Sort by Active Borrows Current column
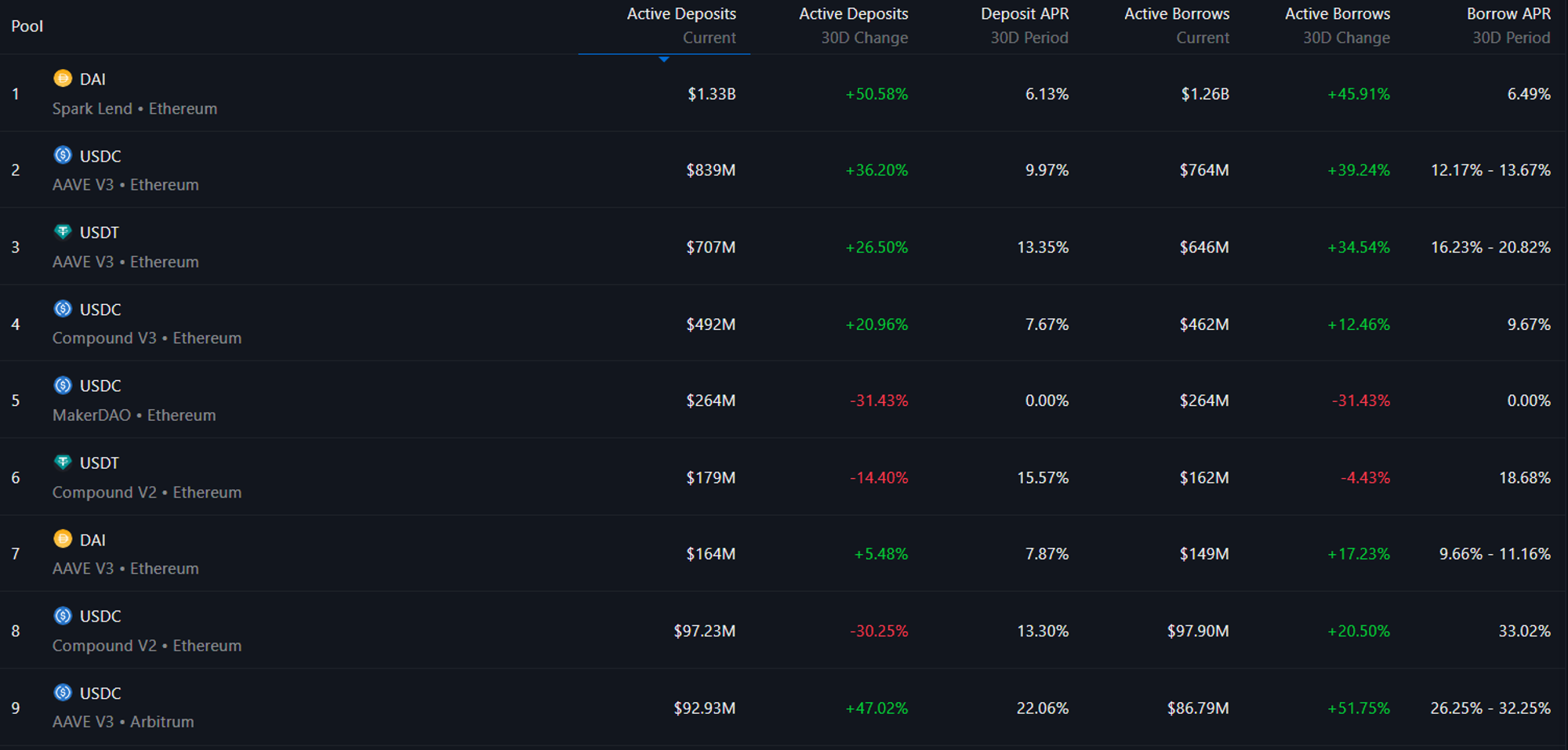Screen dimensions: 1568x750 1177,26
